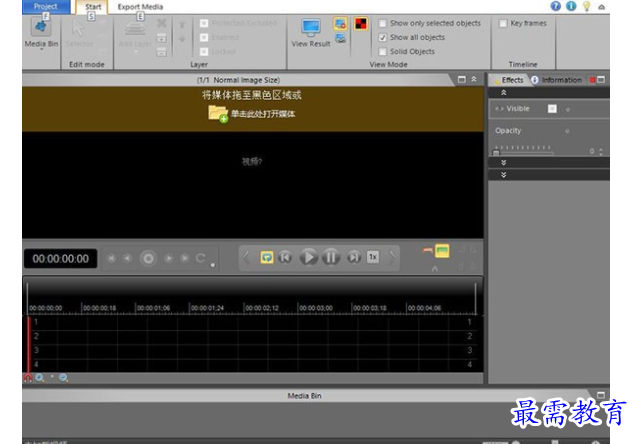
Task: Click the preview panel window icon
Action: pos(462,79)
